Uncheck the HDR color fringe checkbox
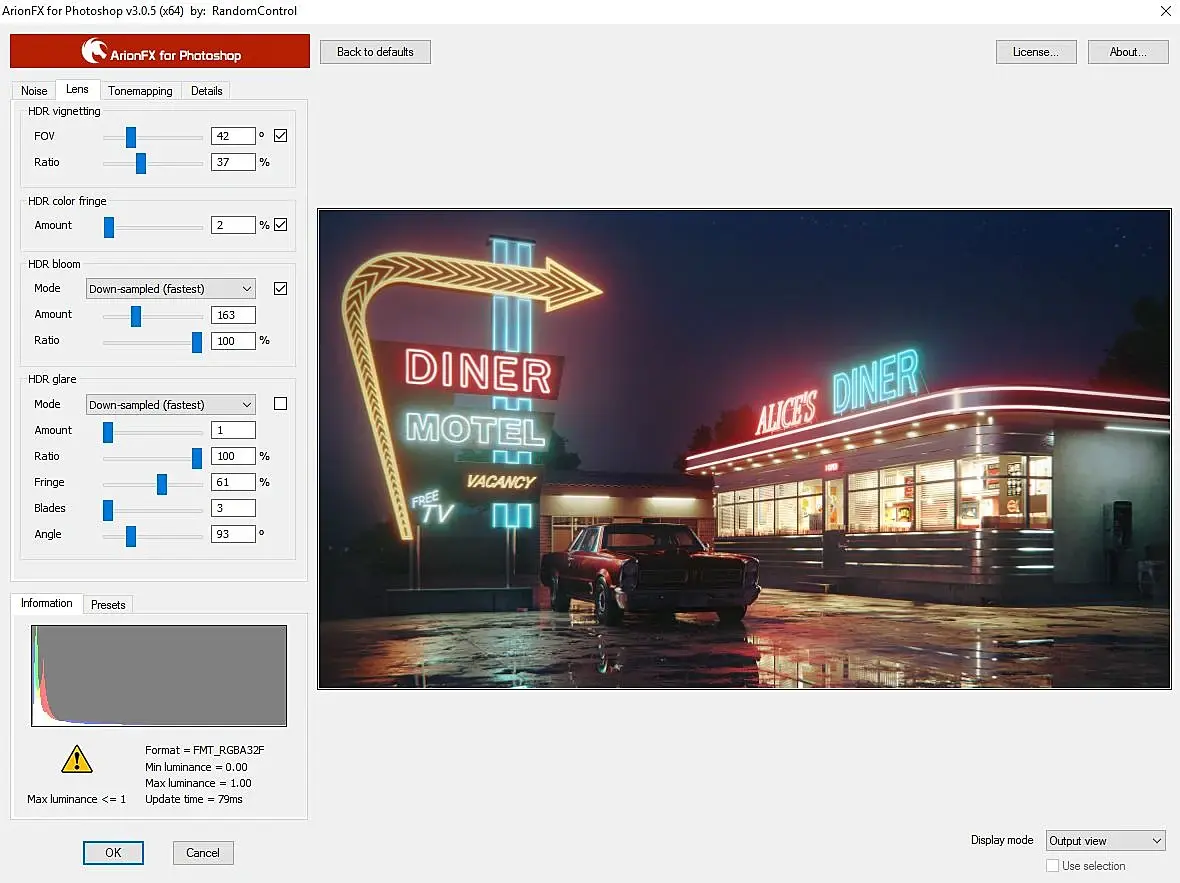The height and width of the screenshot is (883, 1180). pyautogui.click(x=280, y=225)
